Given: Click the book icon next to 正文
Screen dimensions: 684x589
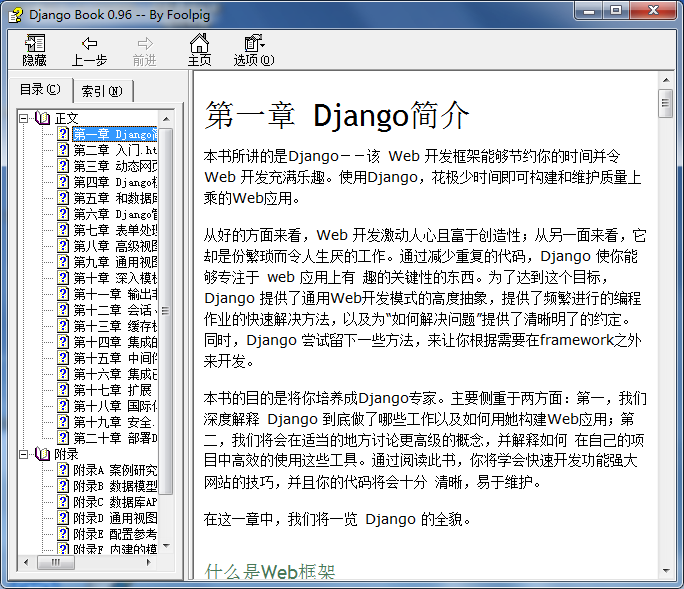Looking at the screenshot, I should tap(42, 118).
